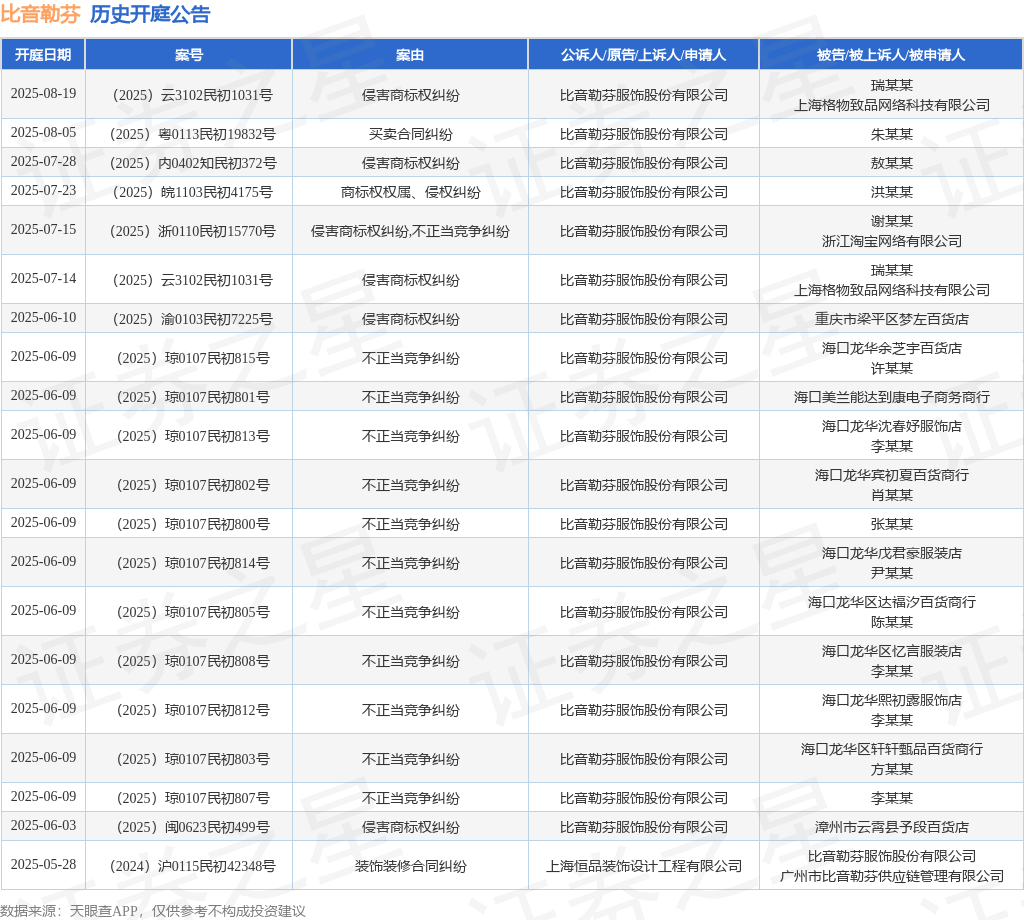Click defendant 重庆市梁平区梦左百货店
Viewport: 1024px width, 920px height.
coord(891,319)
